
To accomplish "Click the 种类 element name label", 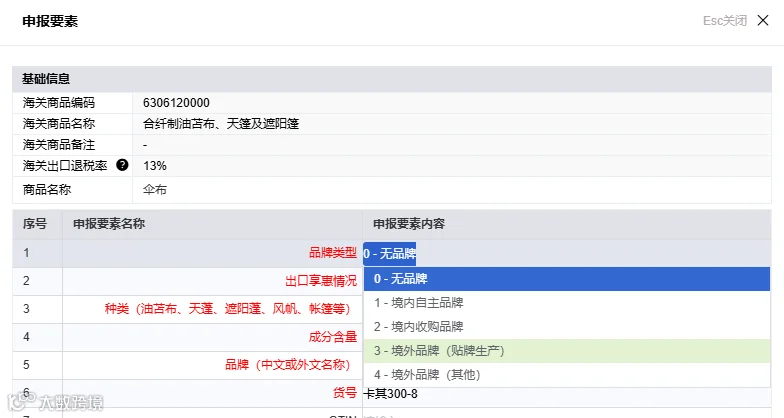I will (x=228, y=309).
